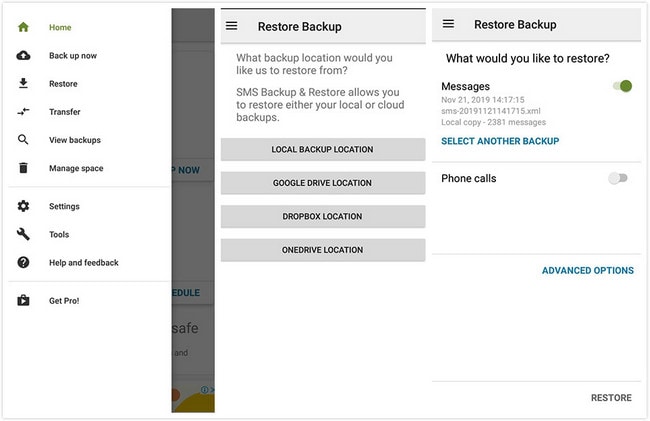Click the View backups magnifier icon
Screen dimensions: 650x421
tap(23, 140)
